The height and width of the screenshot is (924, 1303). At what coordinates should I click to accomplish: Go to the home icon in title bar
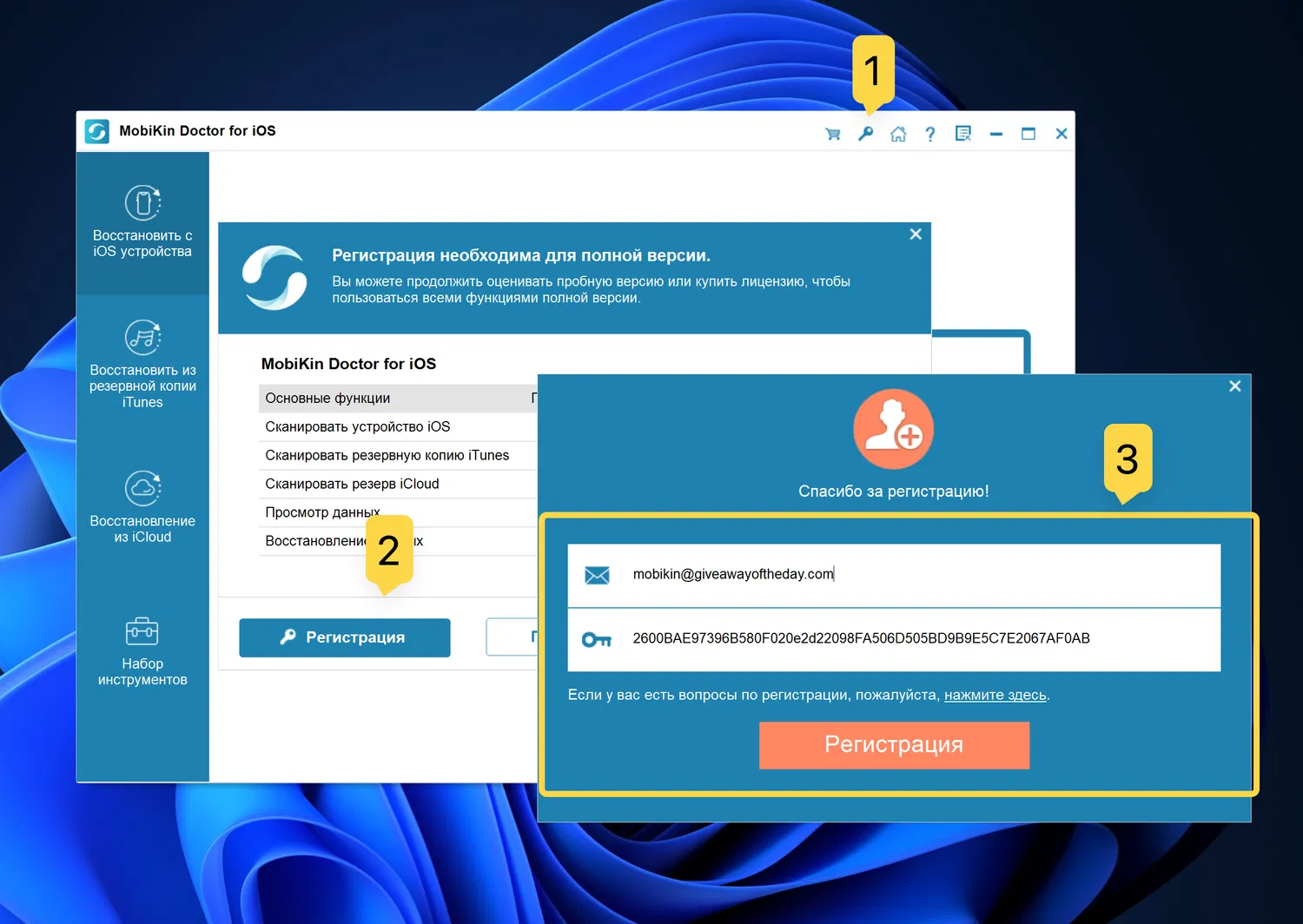coord(898,134)
